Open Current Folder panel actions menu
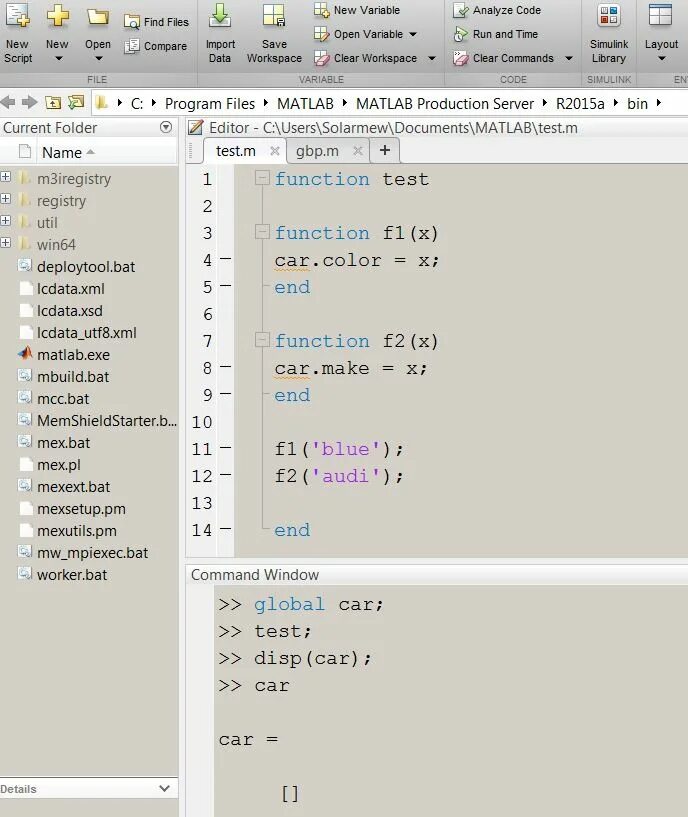Viewport: 688px width, 817px height. click(x=166, y=127)
